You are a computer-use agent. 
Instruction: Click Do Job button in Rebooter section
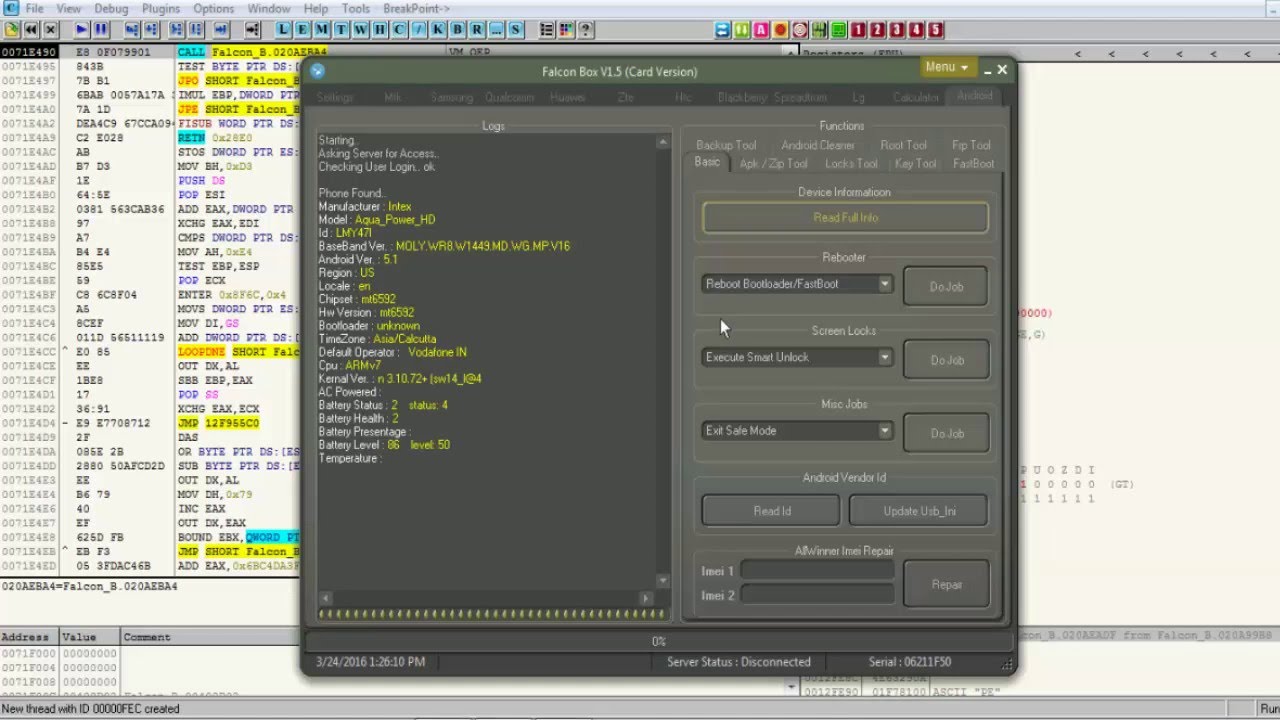coord(946,286)
